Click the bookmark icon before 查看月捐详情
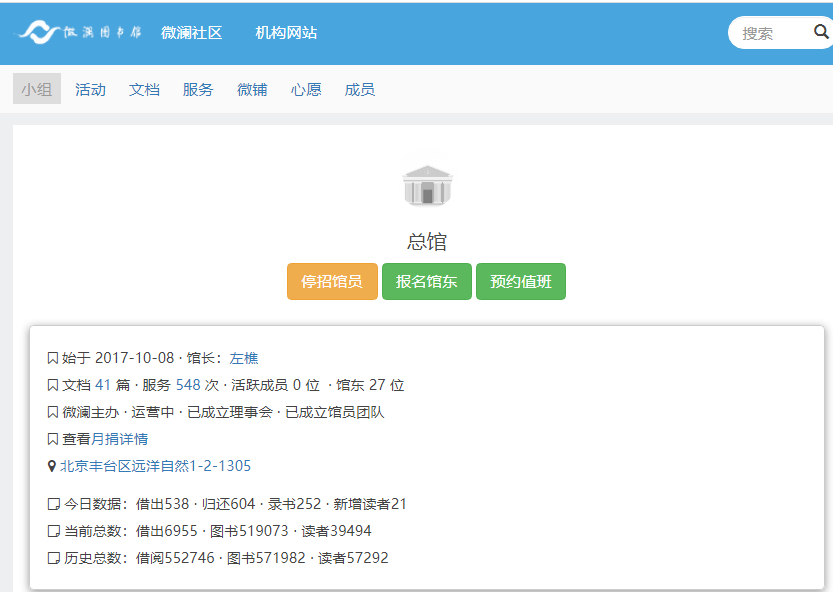 [53, 439]
